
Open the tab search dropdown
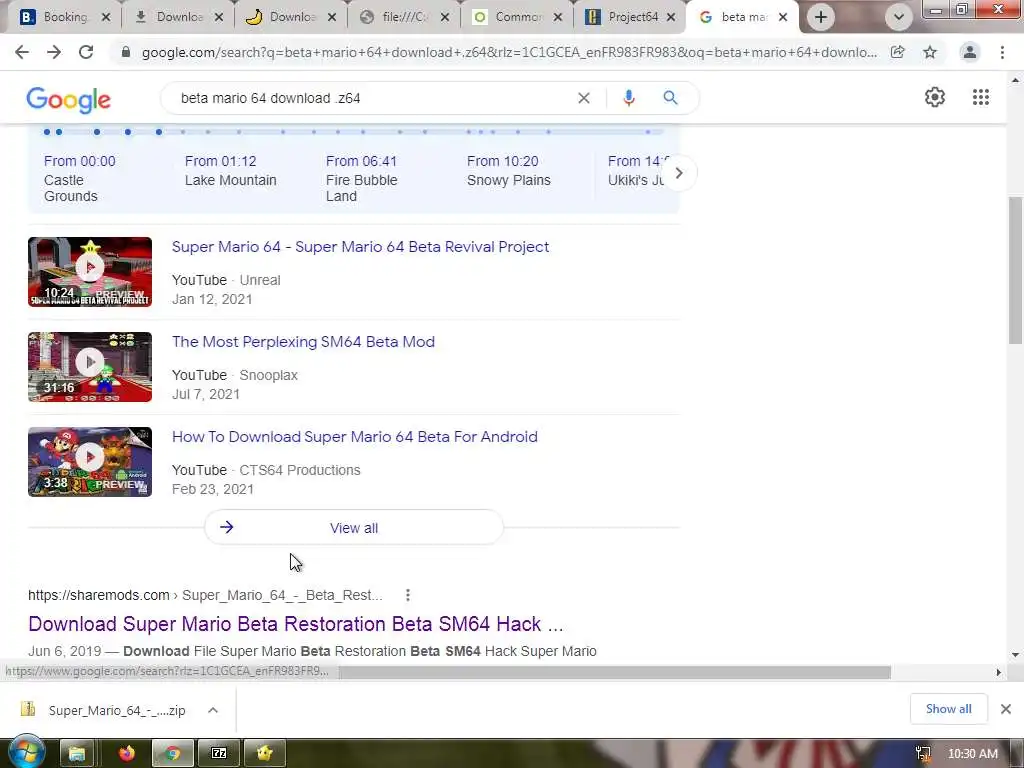pyautogui.click(x=899, y=17)
